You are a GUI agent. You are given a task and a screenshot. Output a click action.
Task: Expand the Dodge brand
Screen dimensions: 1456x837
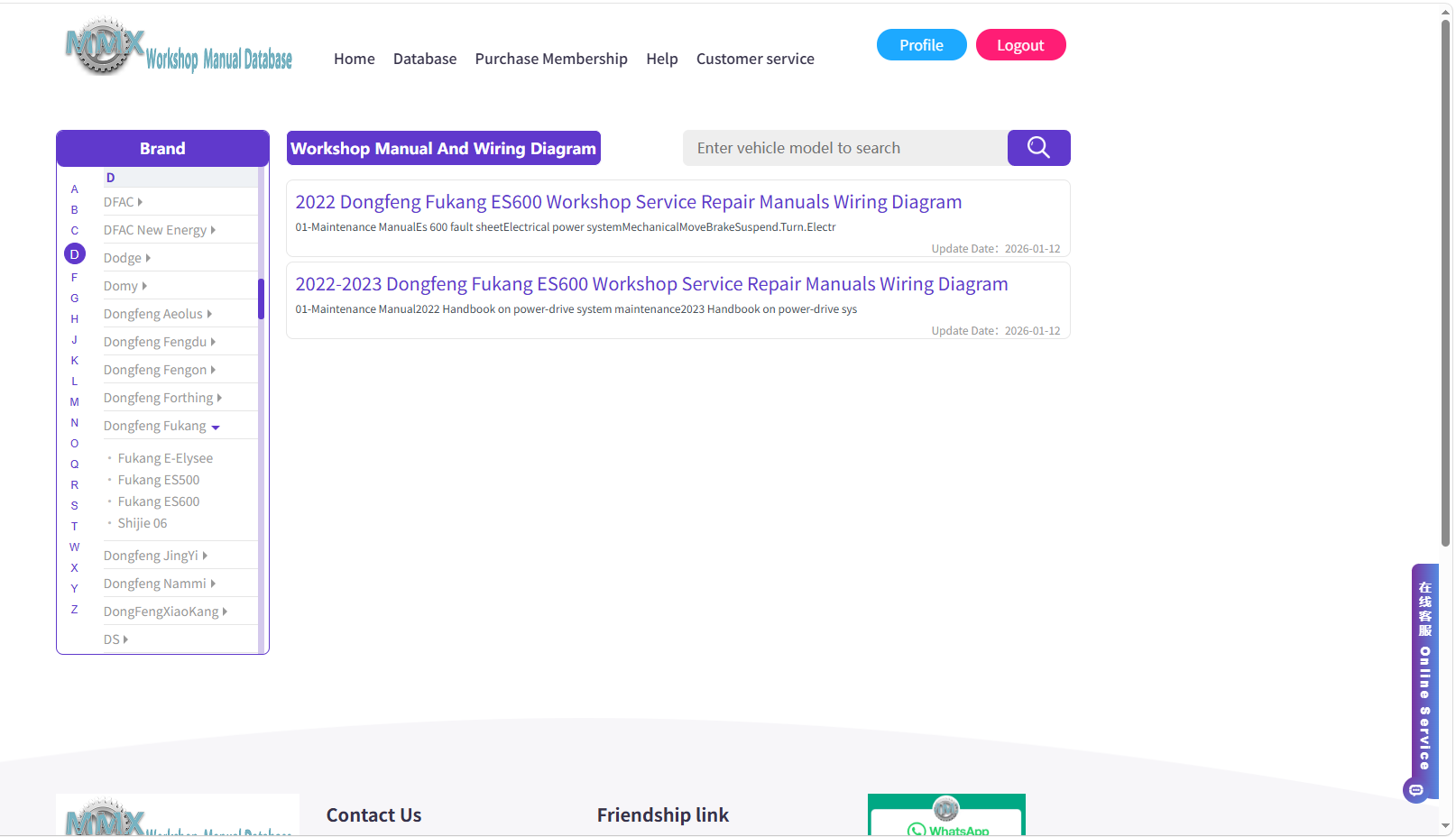(x=127, y=258)
